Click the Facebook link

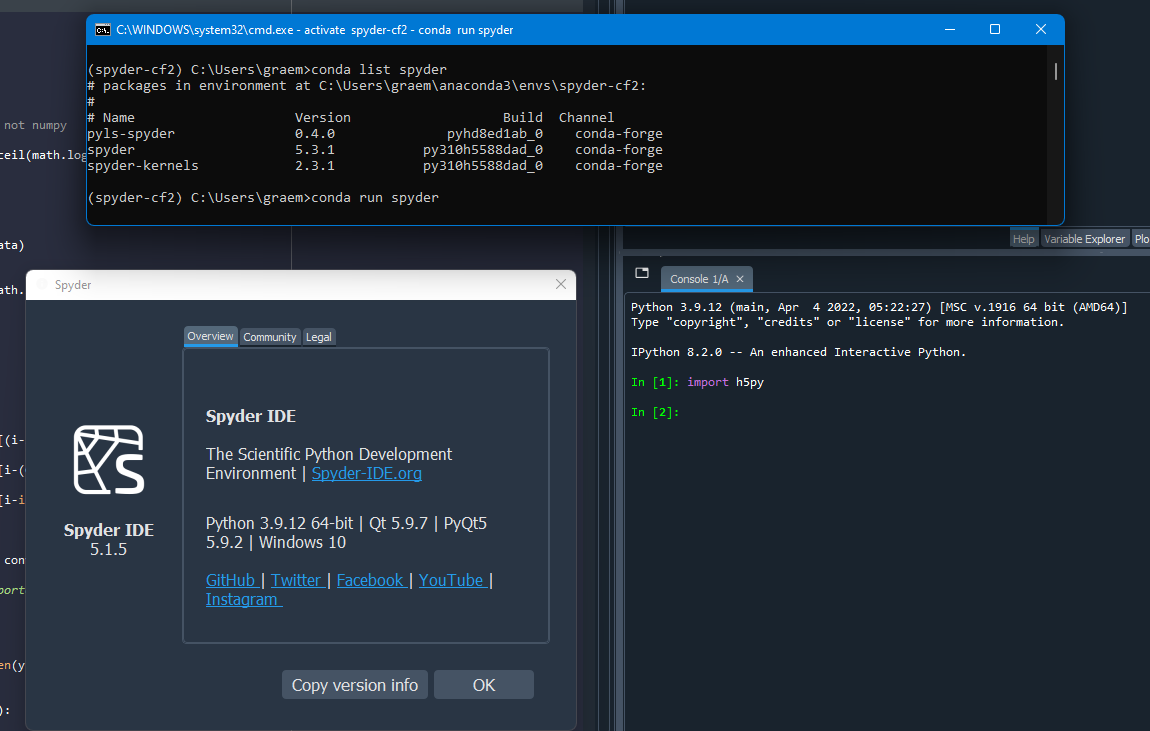371,579
